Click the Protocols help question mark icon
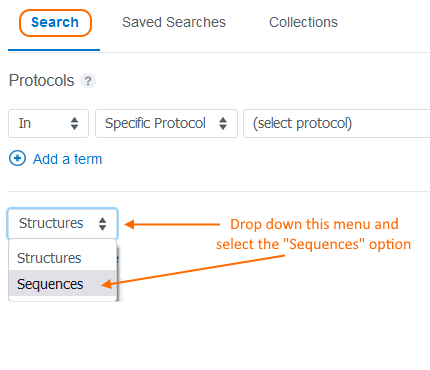This screenshot has height=370, width=430. coord(88,81)
